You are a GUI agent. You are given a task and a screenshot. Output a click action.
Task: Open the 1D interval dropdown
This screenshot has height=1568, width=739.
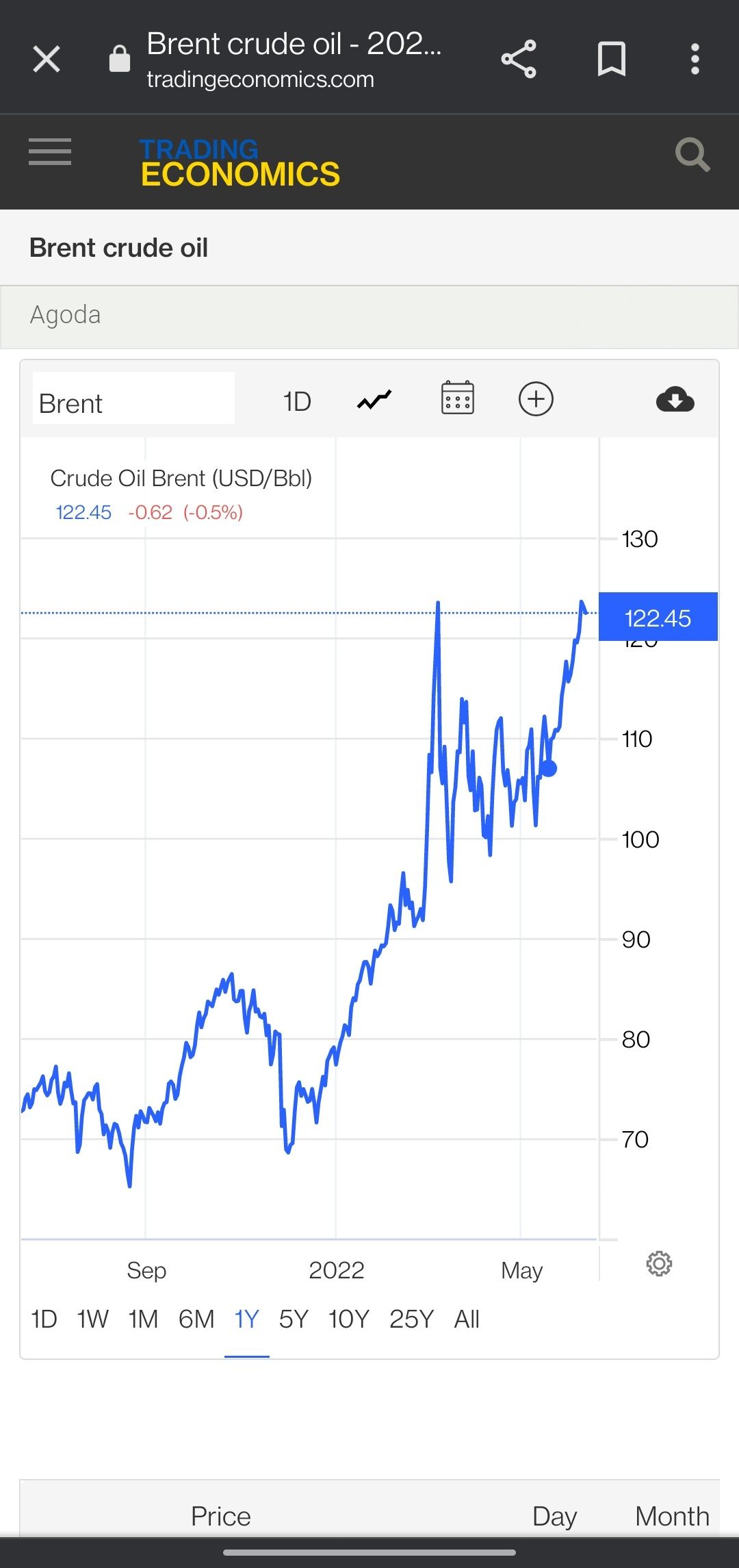click(x=297, y=402)
